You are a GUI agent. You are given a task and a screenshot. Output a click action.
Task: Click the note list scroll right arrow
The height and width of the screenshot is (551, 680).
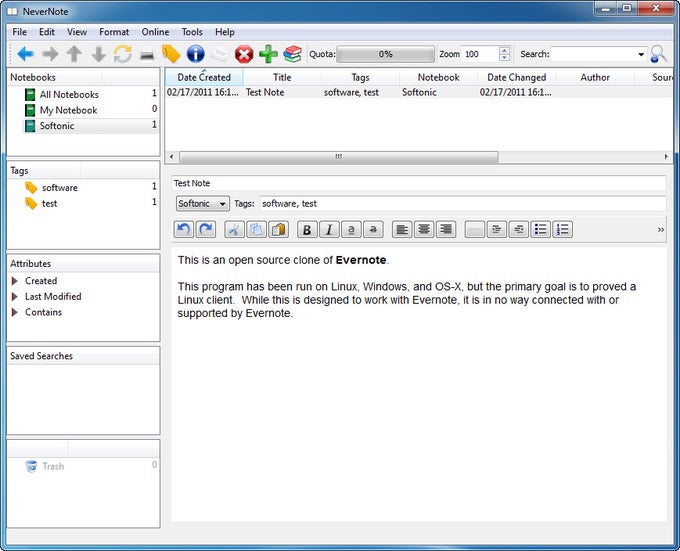[666, 156]
